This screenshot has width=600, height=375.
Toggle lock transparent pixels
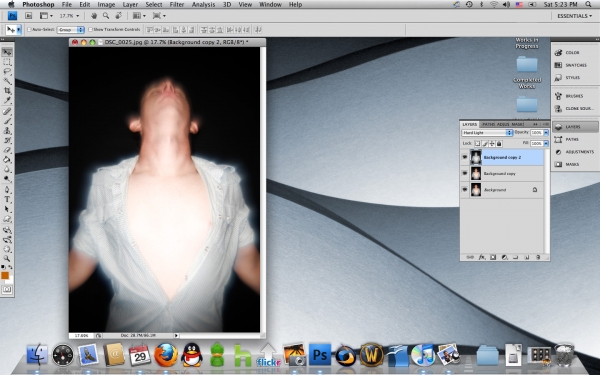coord(478,143)
